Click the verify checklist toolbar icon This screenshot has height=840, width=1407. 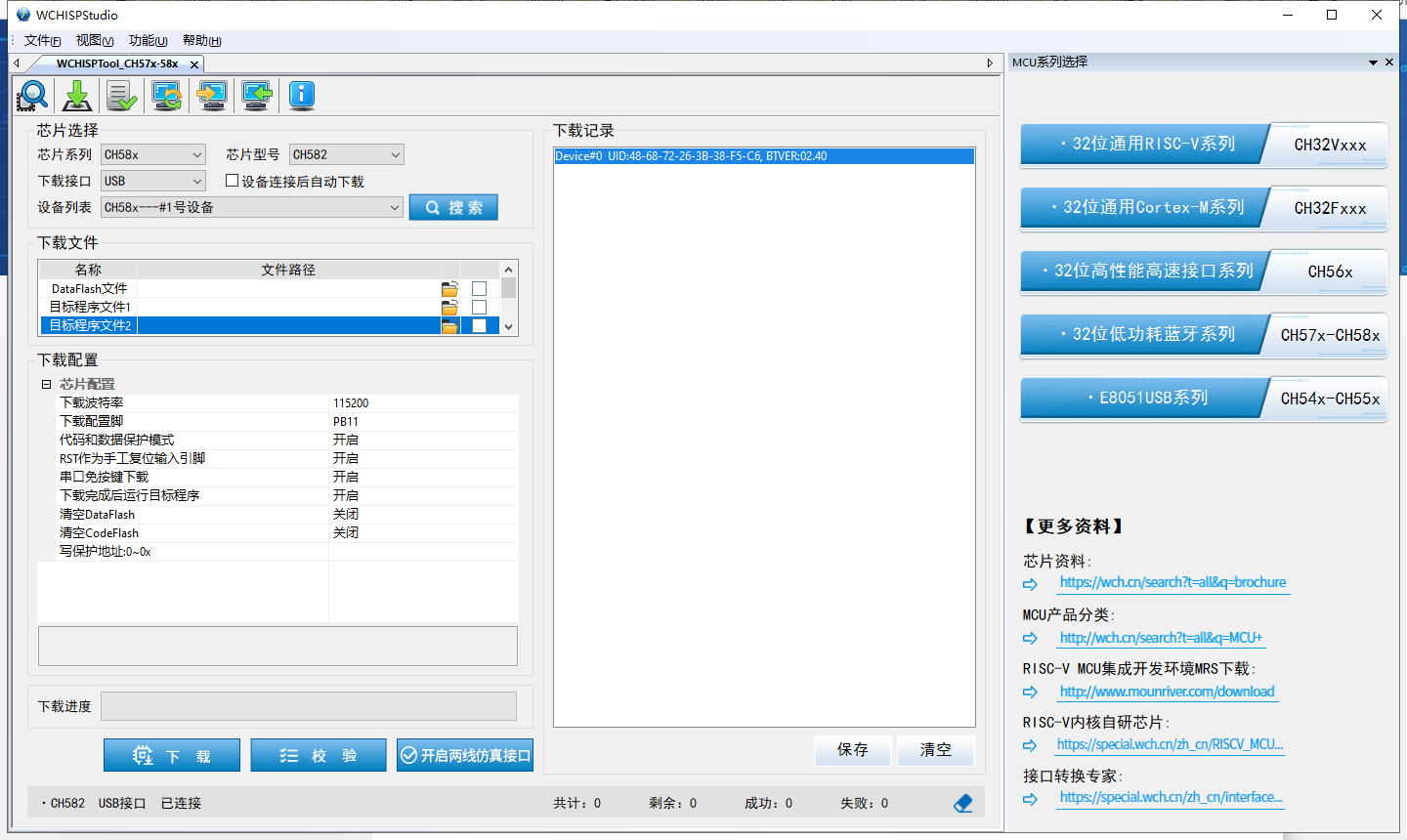(x=122, y=96)
